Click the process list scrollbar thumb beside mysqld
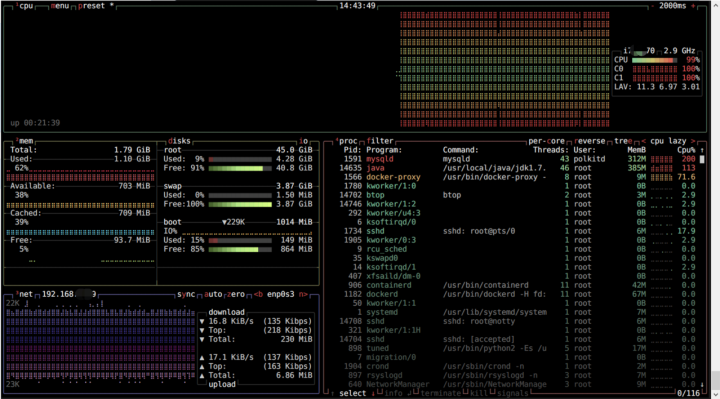The image size is (720, 399). coord(702,159)
